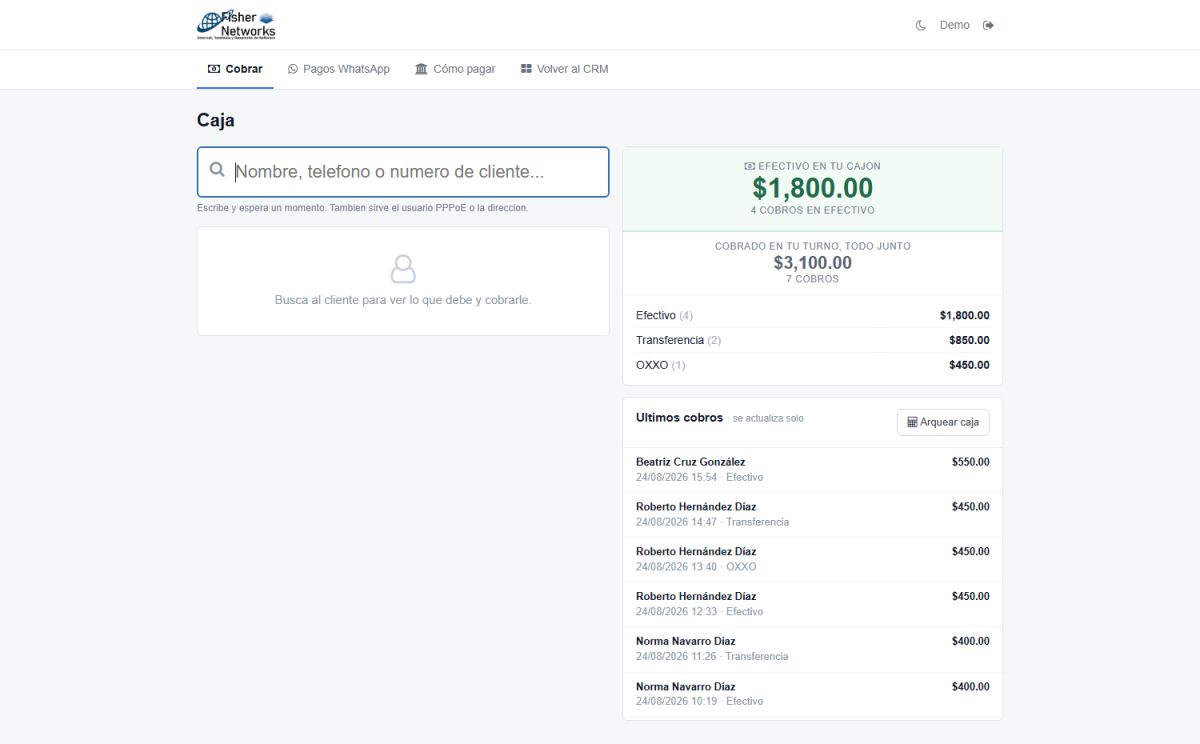This screenshot has width=1200, height=744.
Task: Focus the client search field
Action: click(x=403, y=172)
